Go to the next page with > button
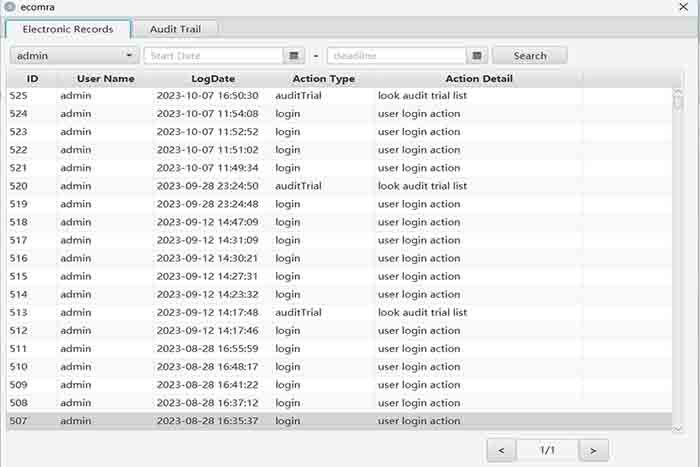The width and height of the screenshot is (700, 467). pyautogui.click(x=593, y=451)
